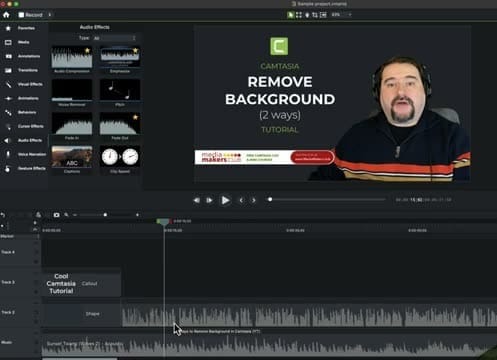This screenshot has height=360, width=497.
Task: Toggle favorite star on Emphasize effect
Action: (135, 50)
